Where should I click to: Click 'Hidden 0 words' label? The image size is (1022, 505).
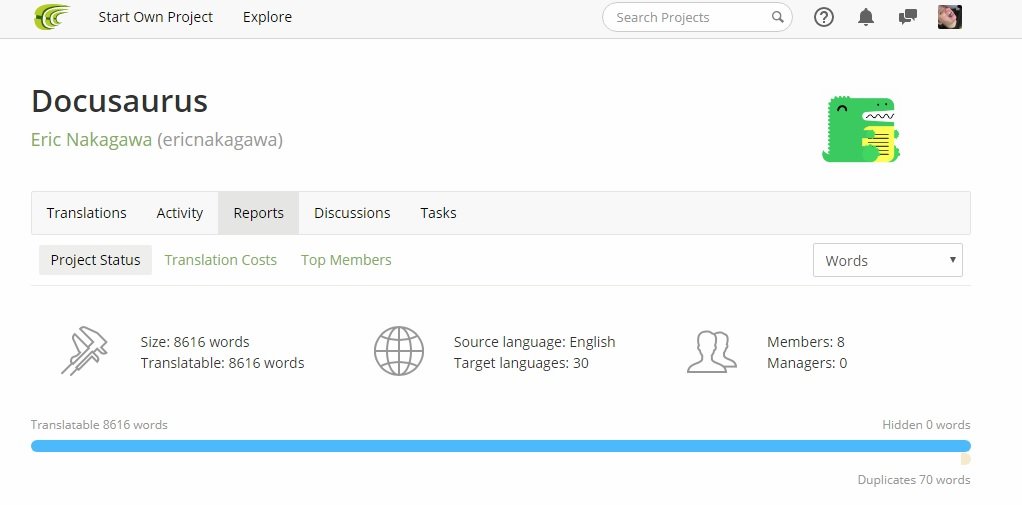pos(926,425)
